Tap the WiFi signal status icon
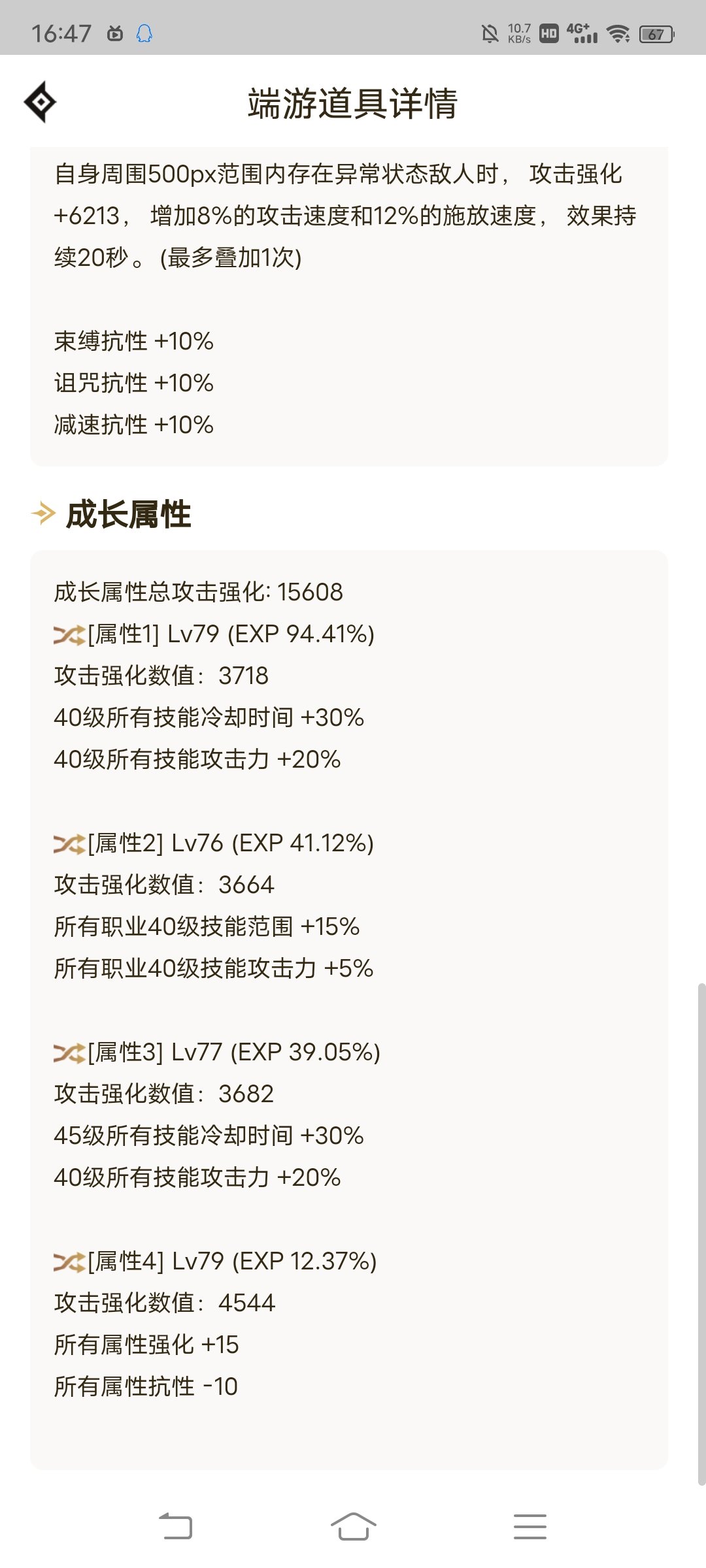This screenshot has width=706, height=1568. pos(618,33)
